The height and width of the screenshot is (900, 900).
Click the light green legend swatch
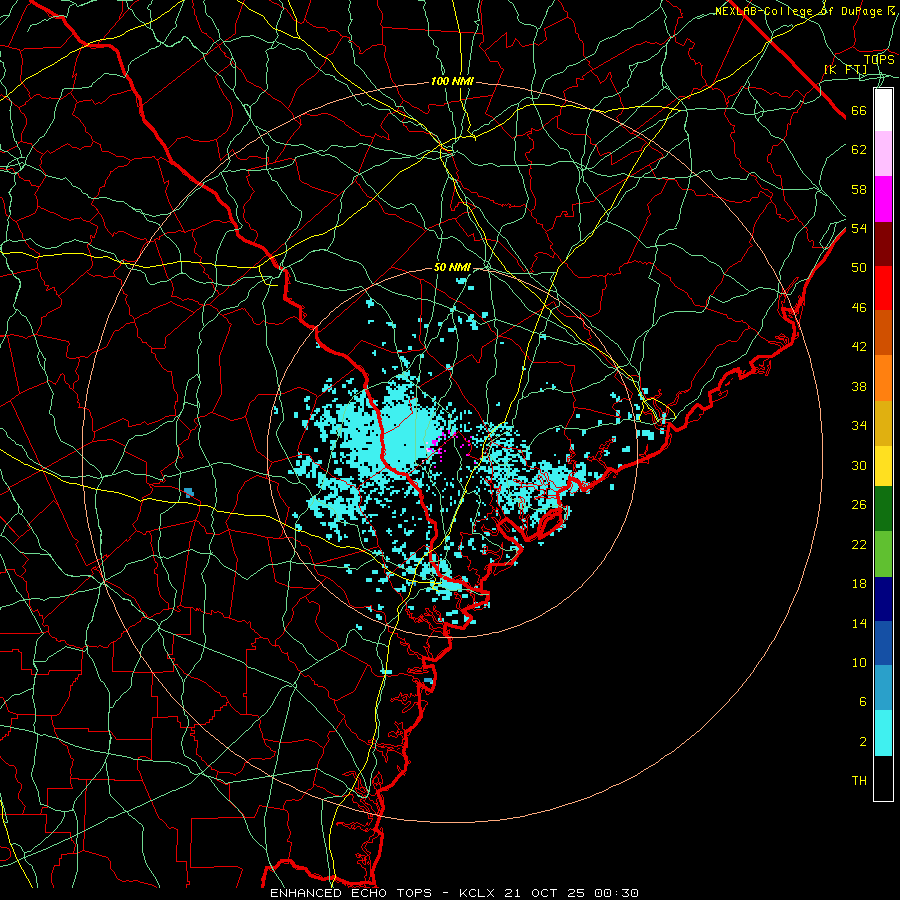[x=883, y=554]
